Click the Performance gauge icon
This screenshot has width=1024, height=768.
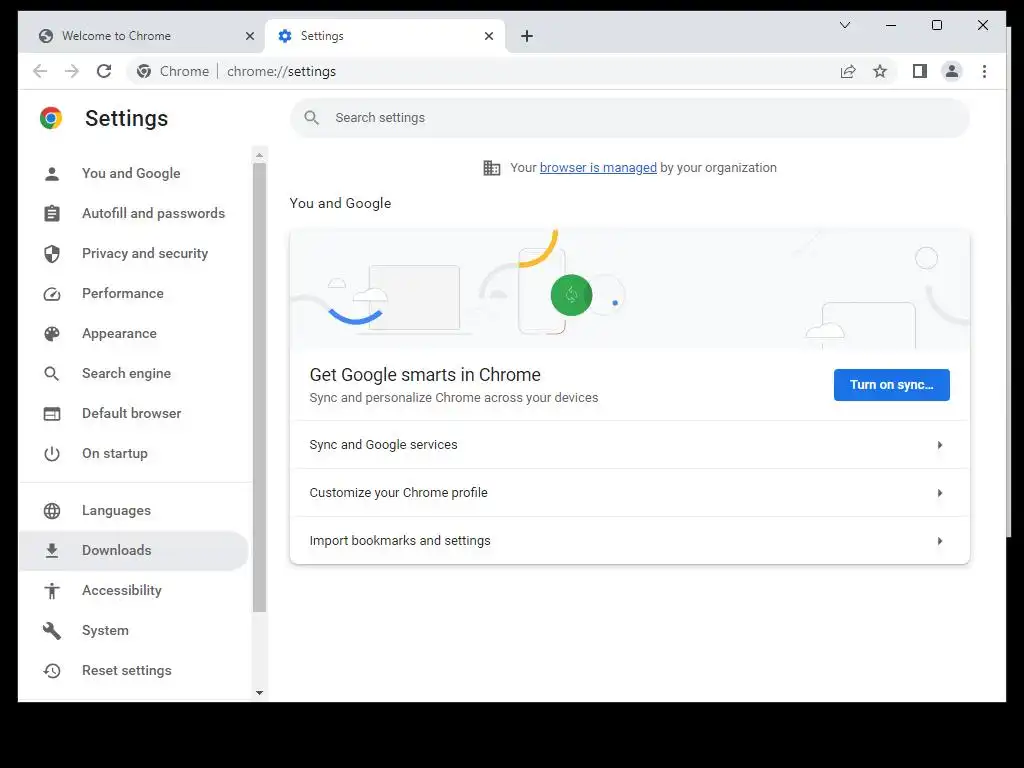(x=52, y=294)
